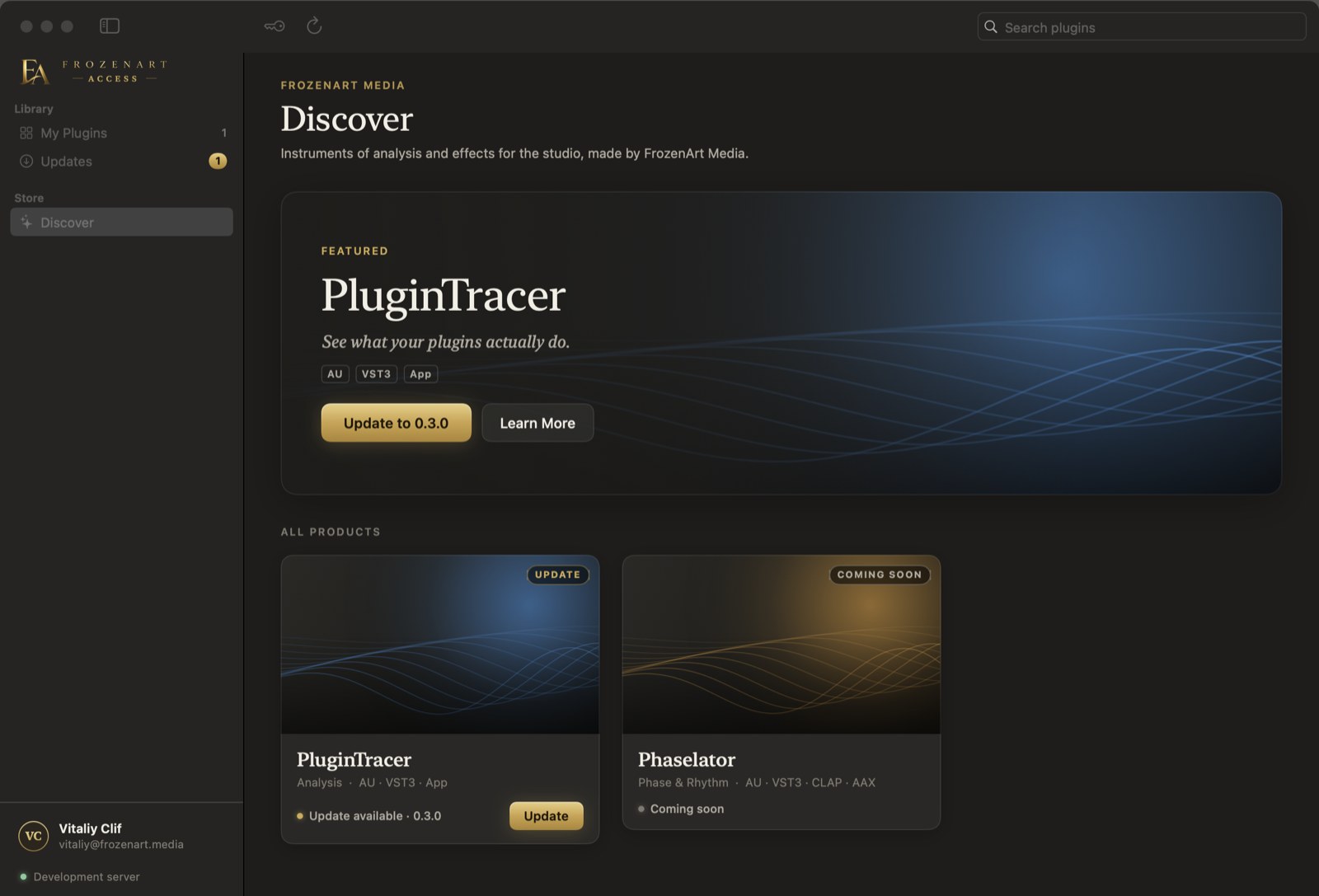Viewport: 1319px width, 896px height.
Task: Click the Update to 0.3.0 button
Action: [396, 423]
